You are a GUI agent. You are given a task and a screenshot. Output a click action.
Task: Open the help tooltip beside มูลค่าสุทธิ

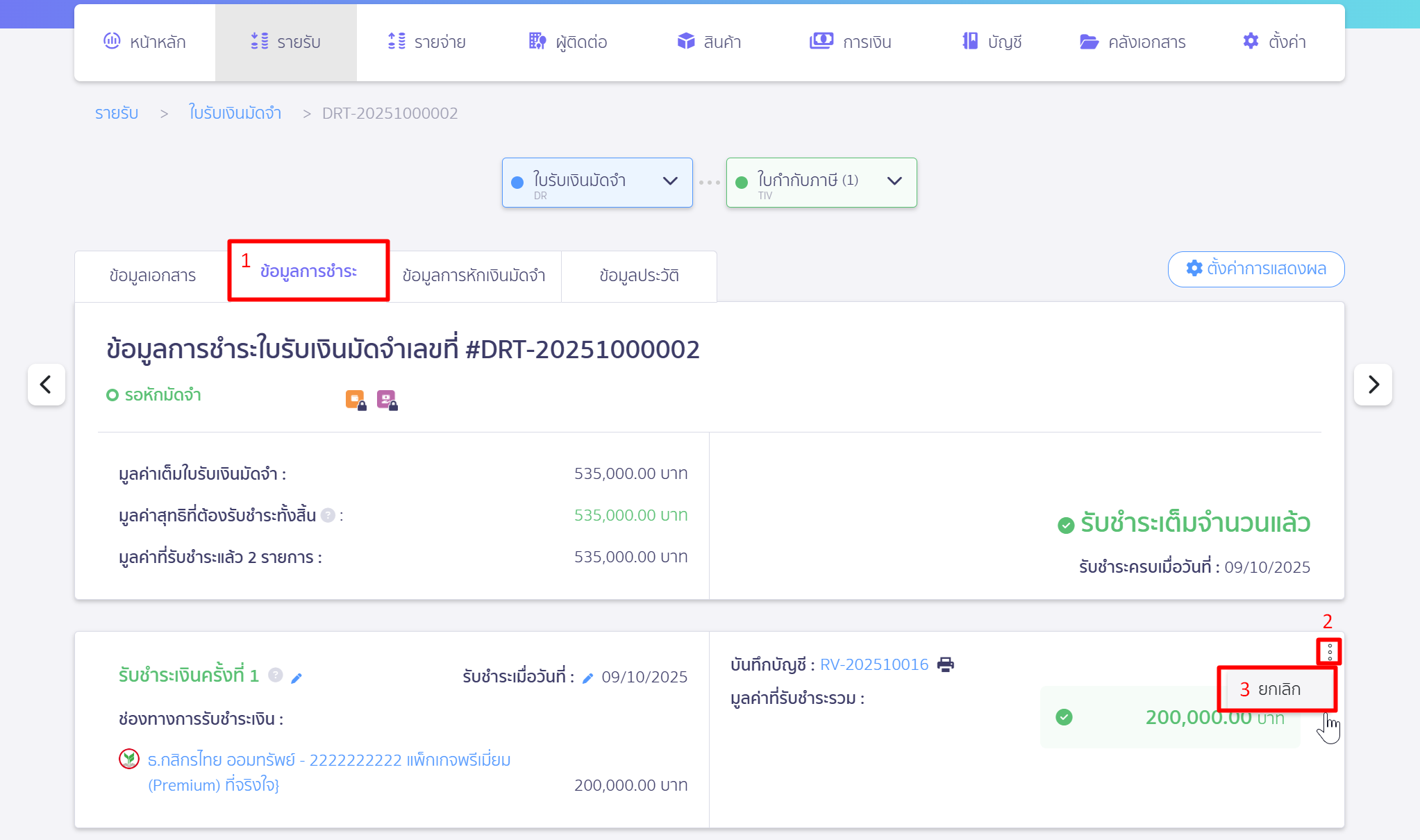pyautogui.click(x=328, y=514)
